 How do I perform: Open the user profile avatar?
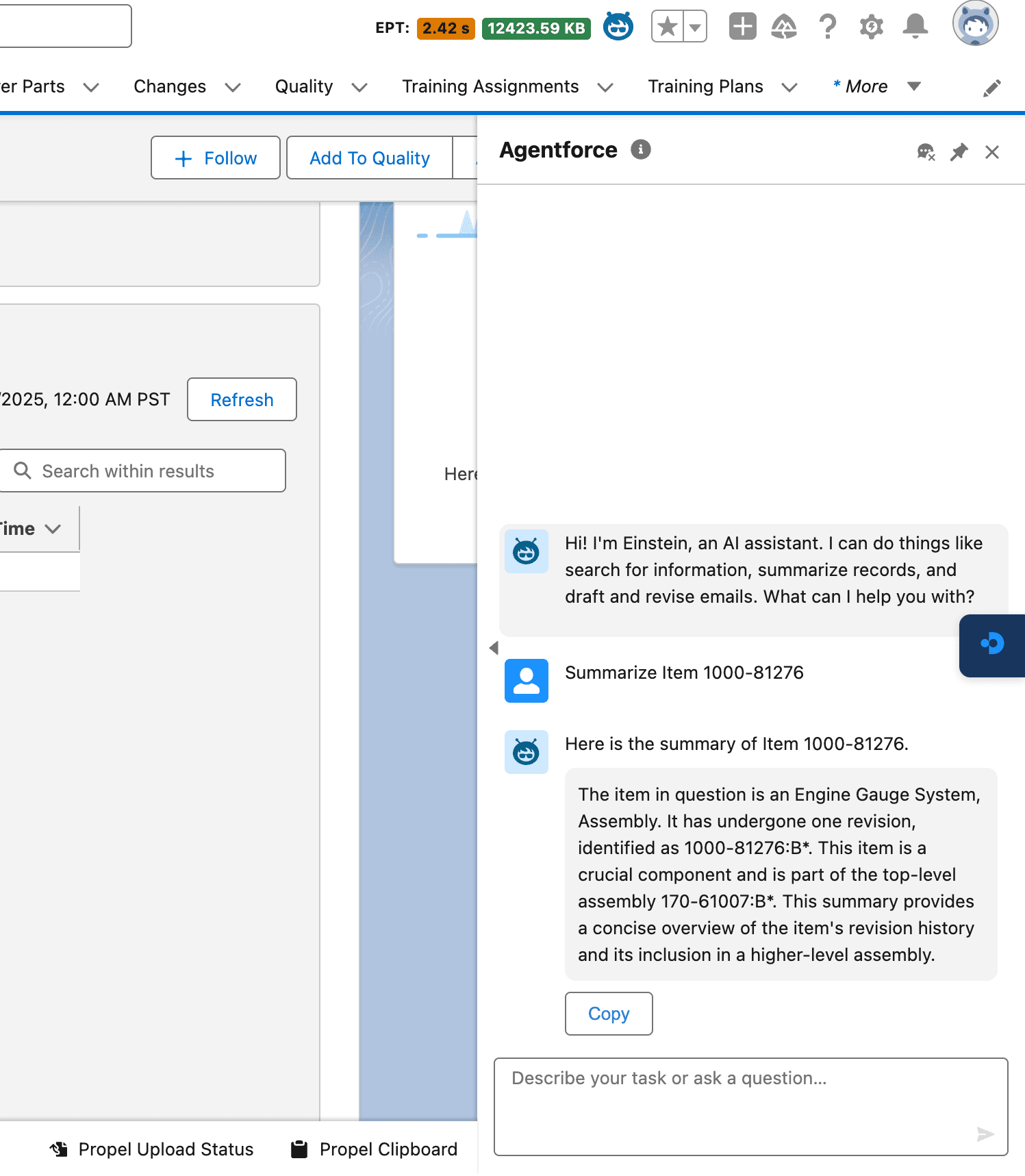975,23
